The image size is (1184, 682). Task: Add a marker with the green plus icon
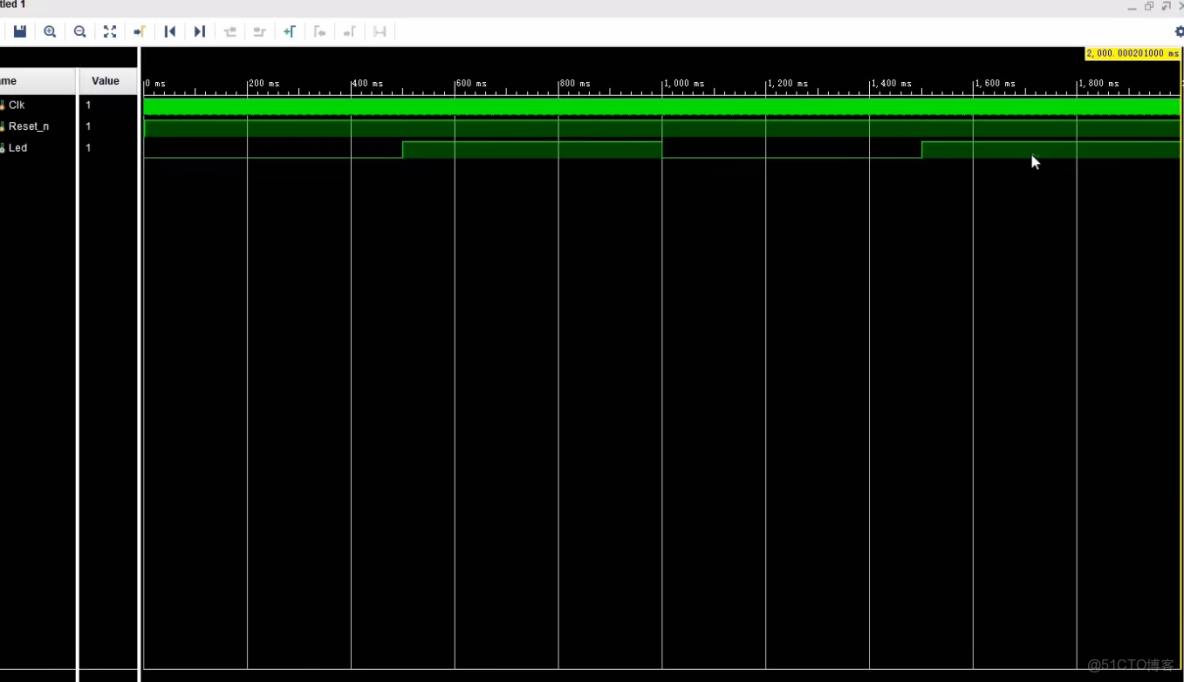289,31
